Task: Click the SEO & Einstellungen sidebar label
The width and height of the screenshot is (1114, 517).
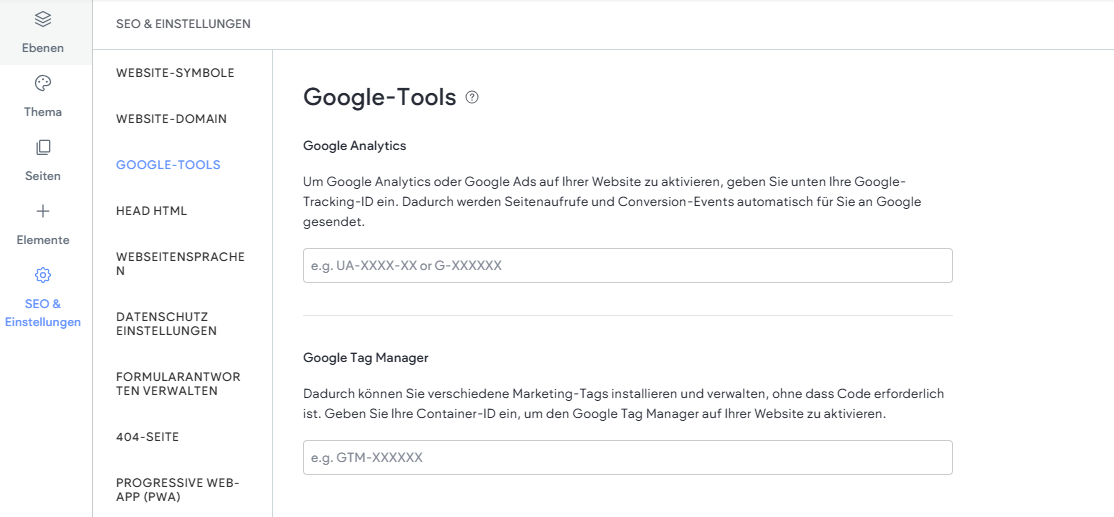Action: pyautogui.click(x=43, y=313)
